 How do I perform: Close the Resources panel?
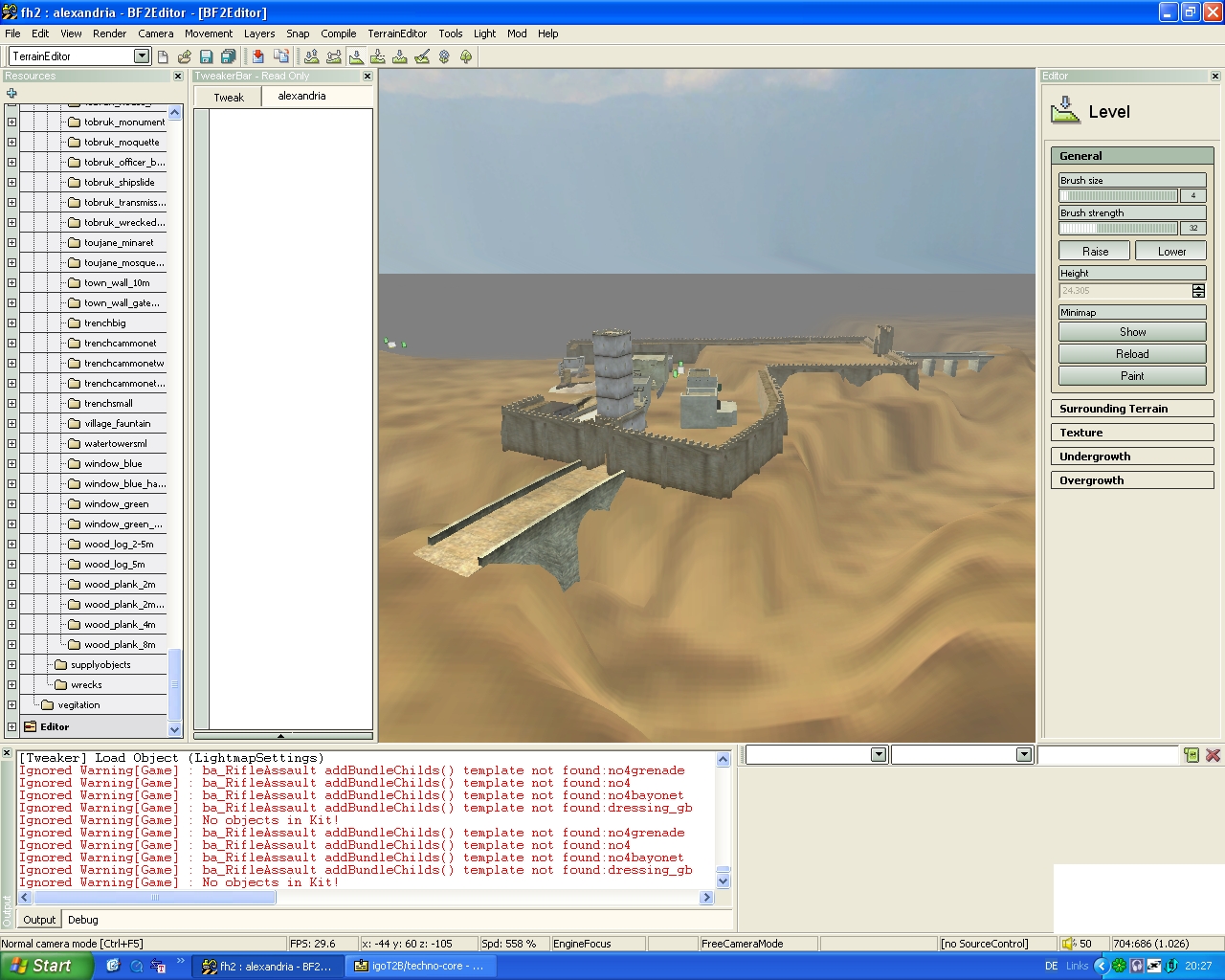pyautogui.click(x=178, y=76)
